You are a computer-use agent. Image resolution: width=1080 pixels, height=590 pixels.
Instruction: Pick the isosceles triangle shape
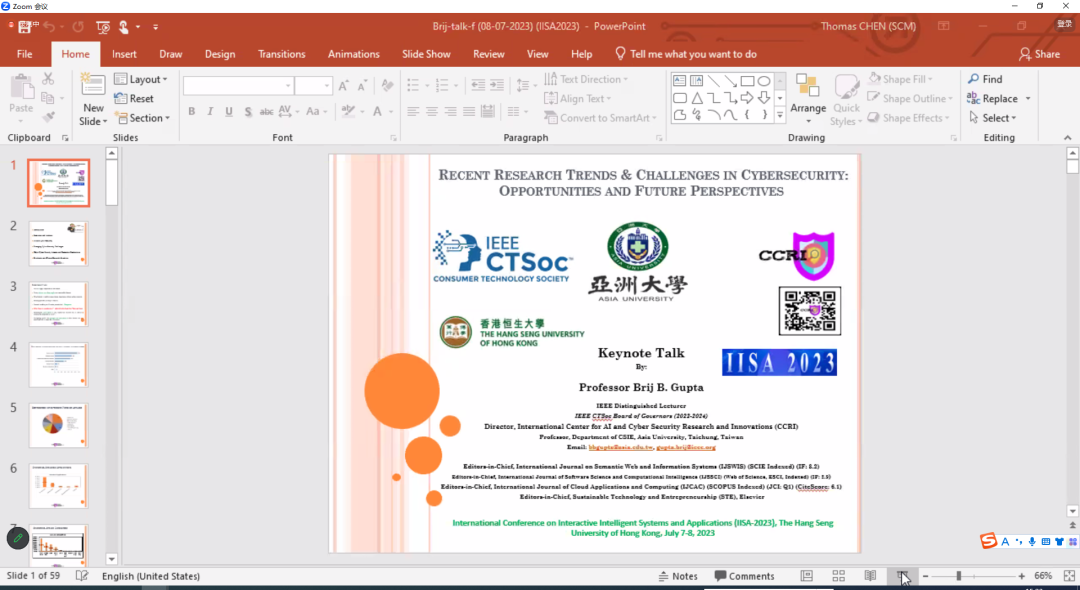[x=697, y=98]
